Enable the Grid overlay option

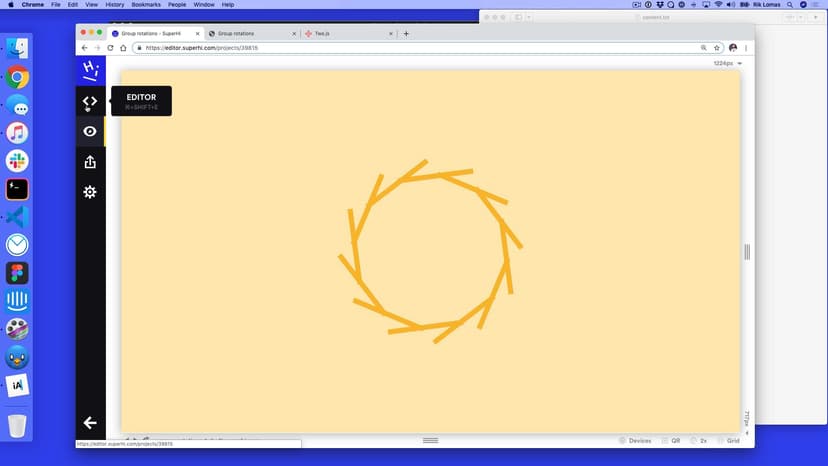point(728,440)
